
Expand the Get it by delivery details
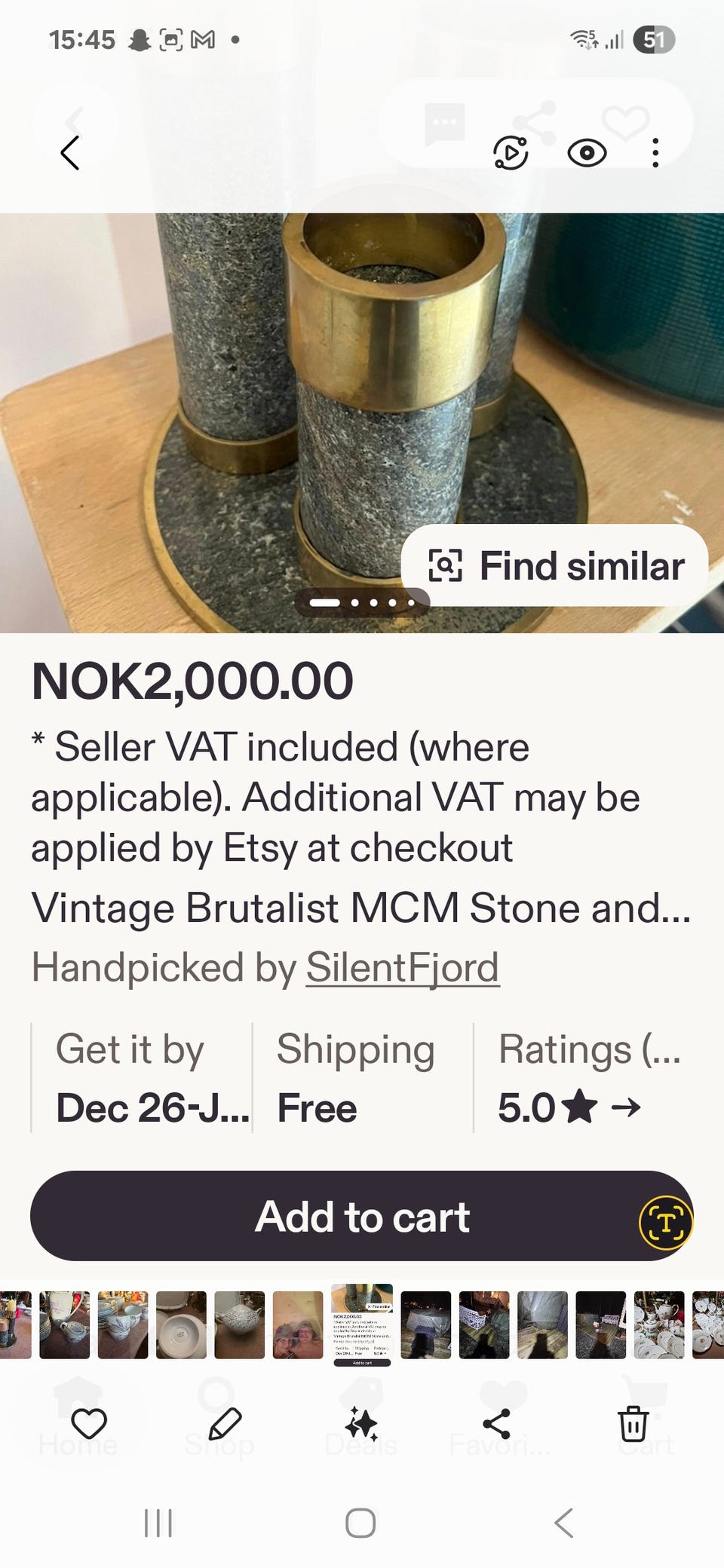coord(141,1078)
